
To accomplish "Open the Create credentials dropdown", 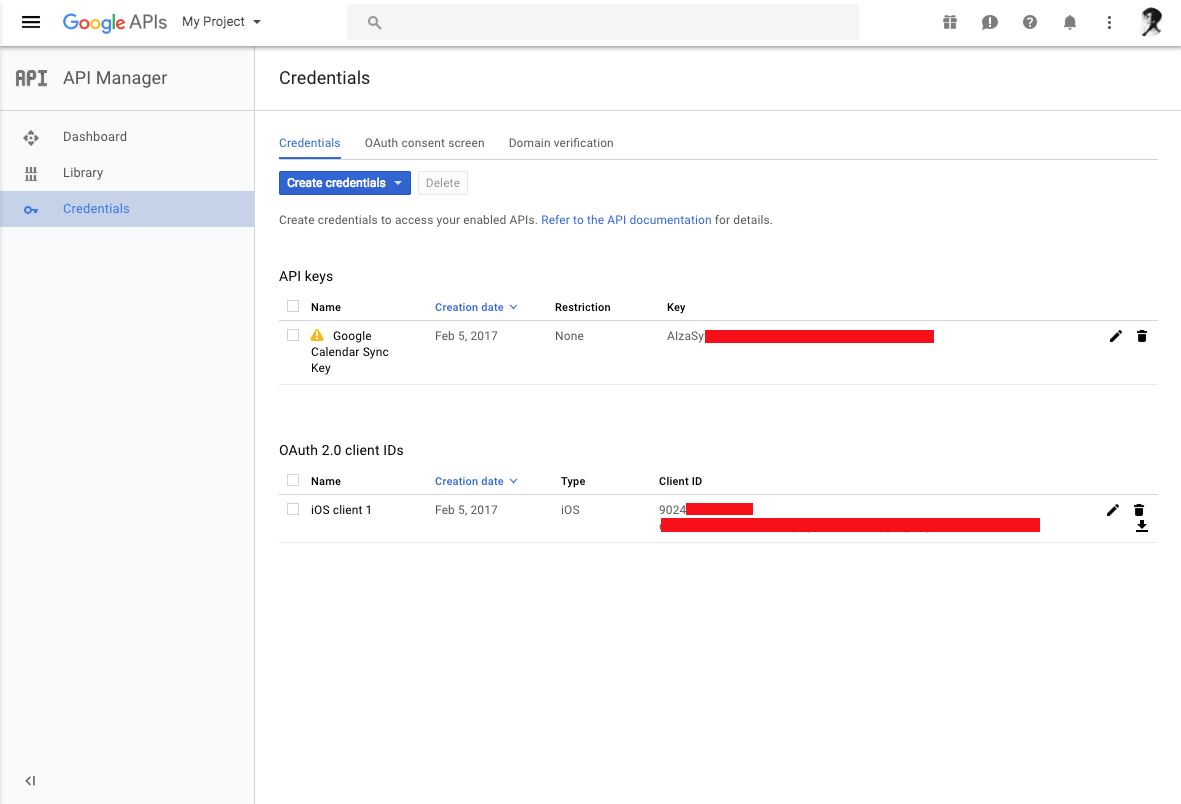I will click(344, 183).
